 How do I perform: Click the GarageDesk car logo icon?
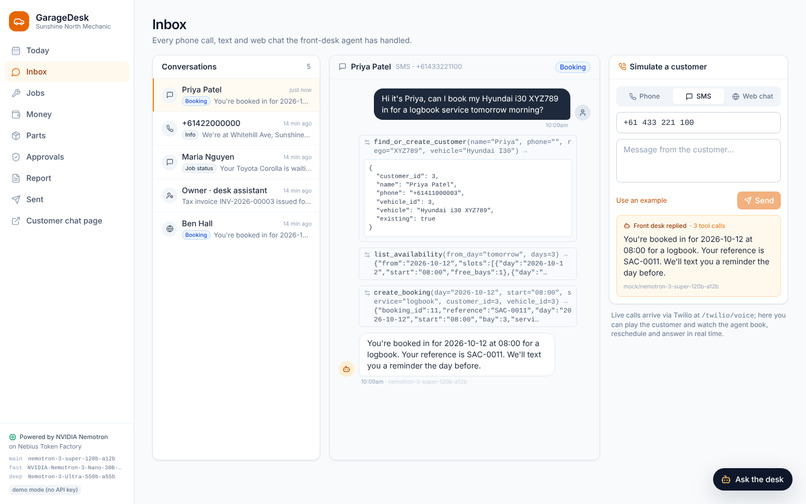pyautogui.click(x=19, y=21)
